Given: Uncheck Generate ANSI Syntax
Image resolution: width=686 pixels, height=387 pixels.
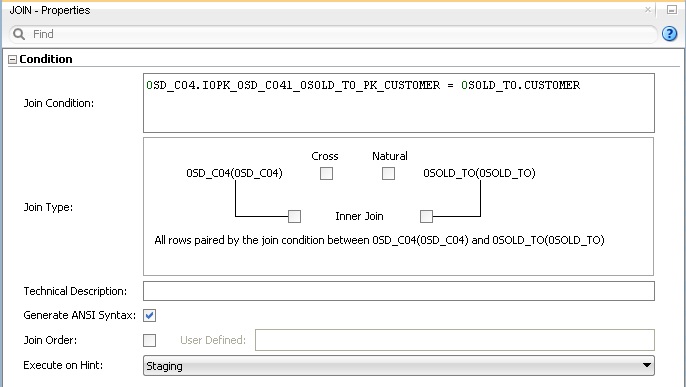Looking at the screenshot, I should (150, 315).
